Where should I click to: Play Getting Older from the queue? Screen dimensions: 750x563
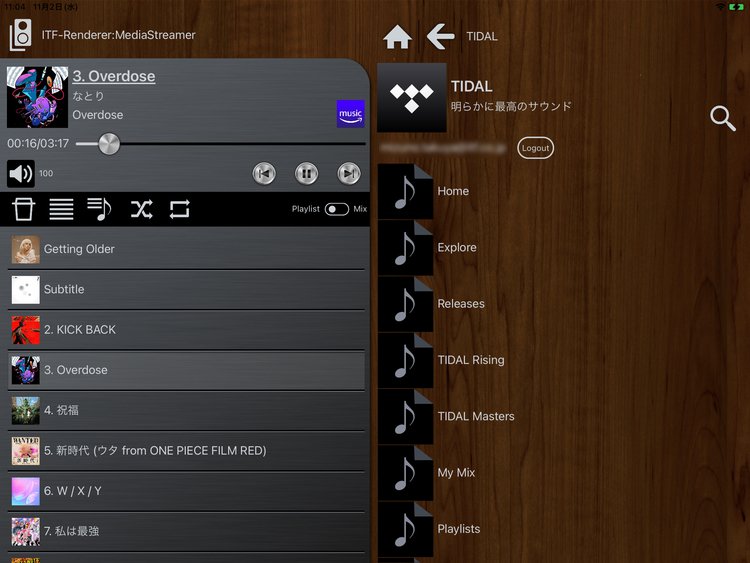coord(187,249)
